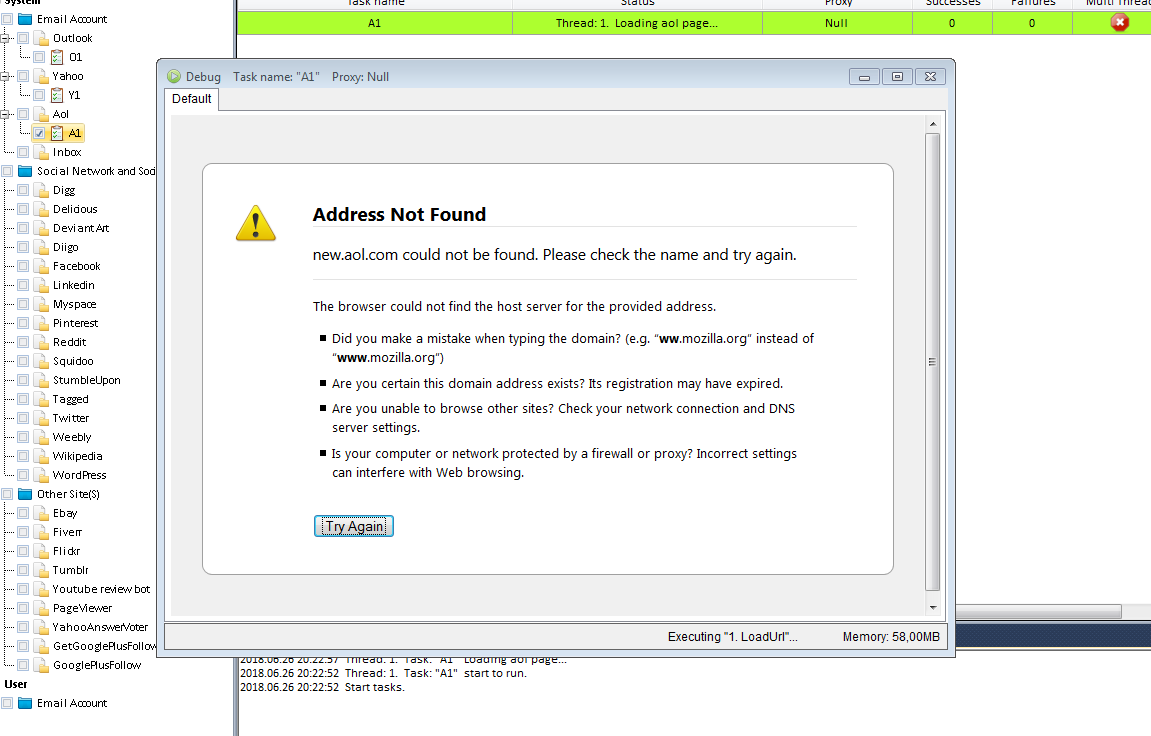Click the Y1 task script icon

pyautogui.click(x=57, y=95)
